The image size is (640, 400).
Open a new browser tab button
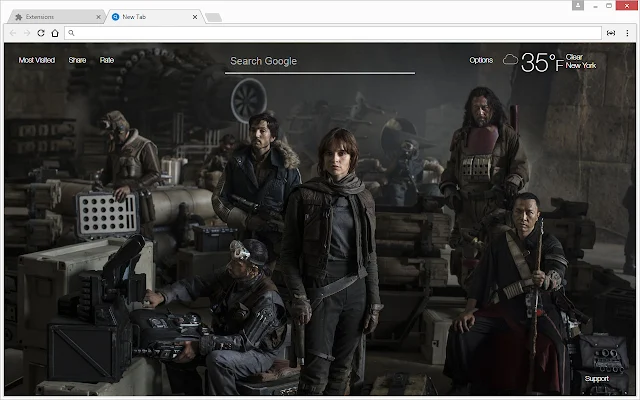pos(213,17)
